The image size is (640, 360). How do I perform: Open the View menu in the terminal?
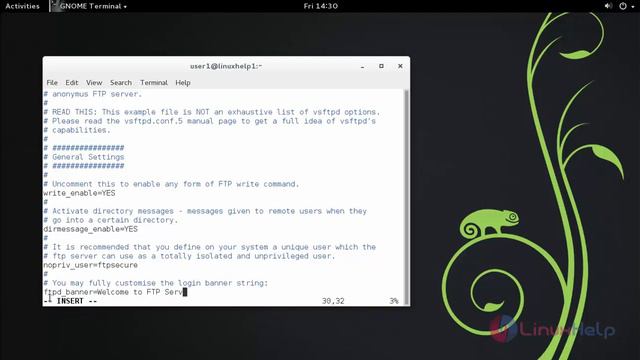tap(94, 82)
